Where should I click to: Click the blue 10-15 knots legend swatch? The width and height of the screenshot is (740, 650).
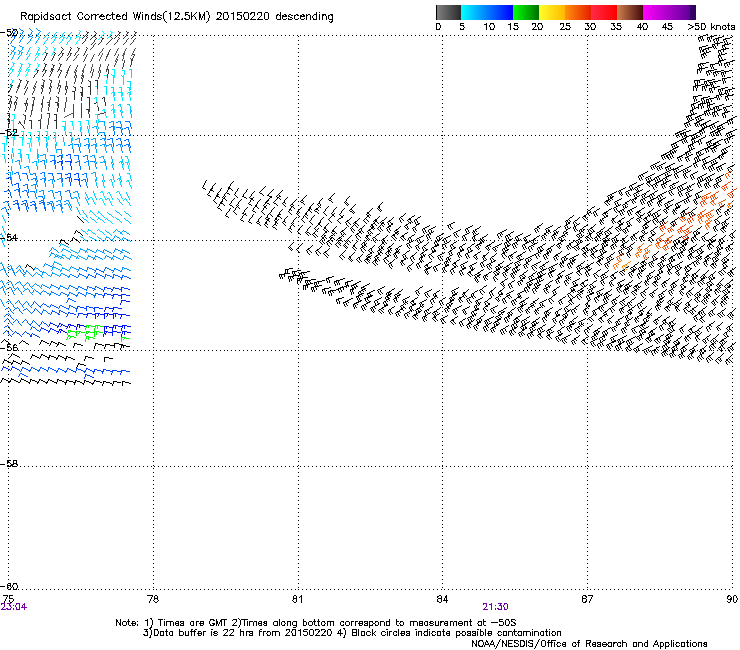500,12
